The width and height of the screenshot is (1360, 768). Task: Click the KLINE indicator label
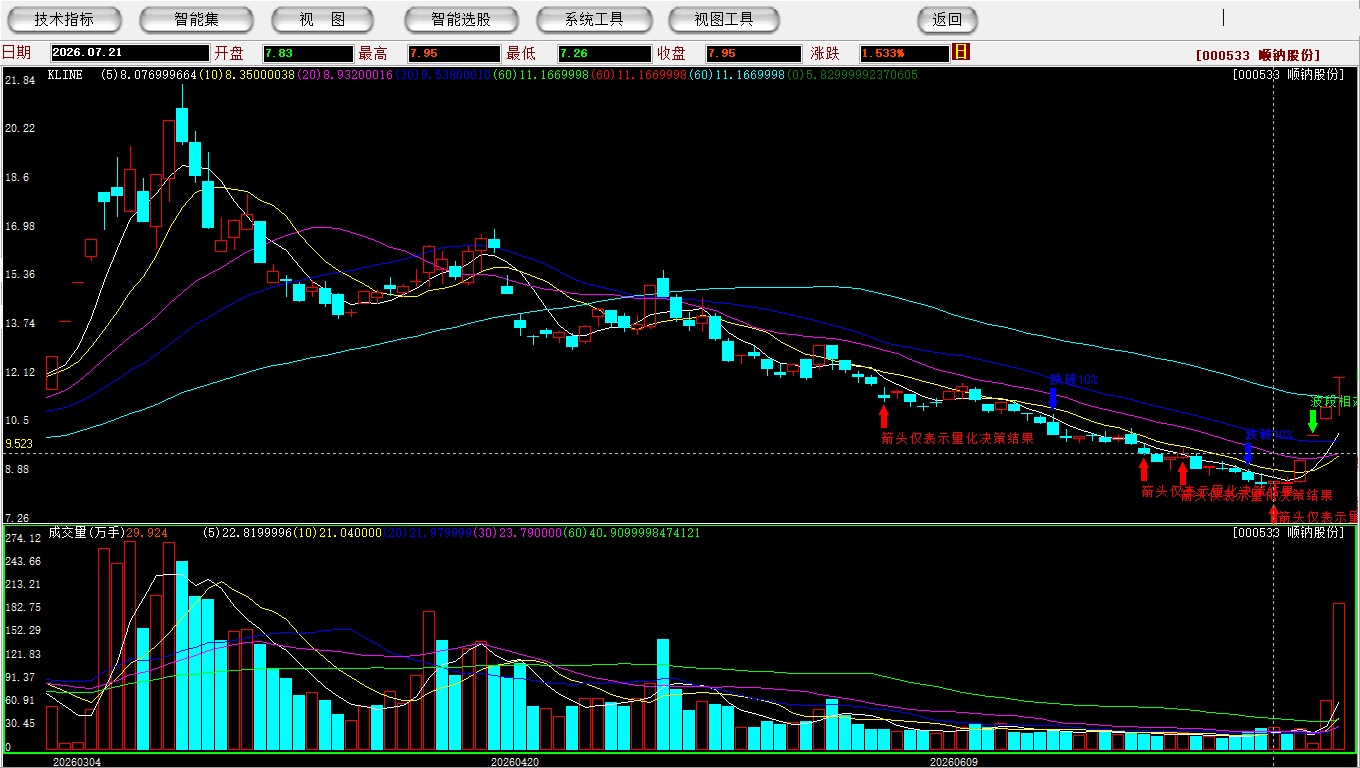pyautogui.click(x=65, y=75)
